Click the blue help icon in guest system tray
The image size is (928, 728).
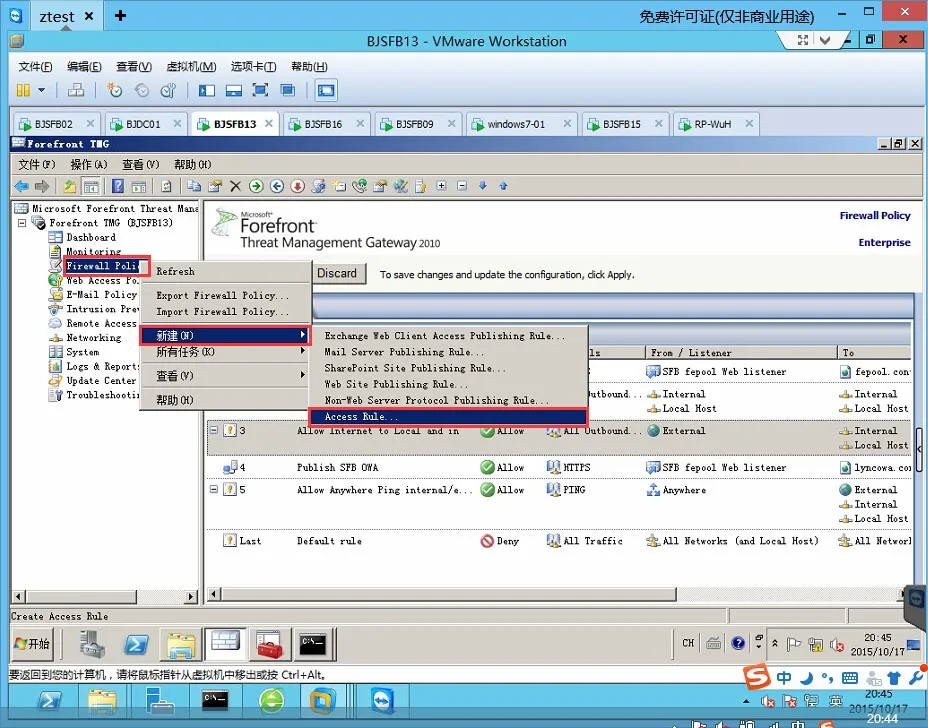coord(737,643)
